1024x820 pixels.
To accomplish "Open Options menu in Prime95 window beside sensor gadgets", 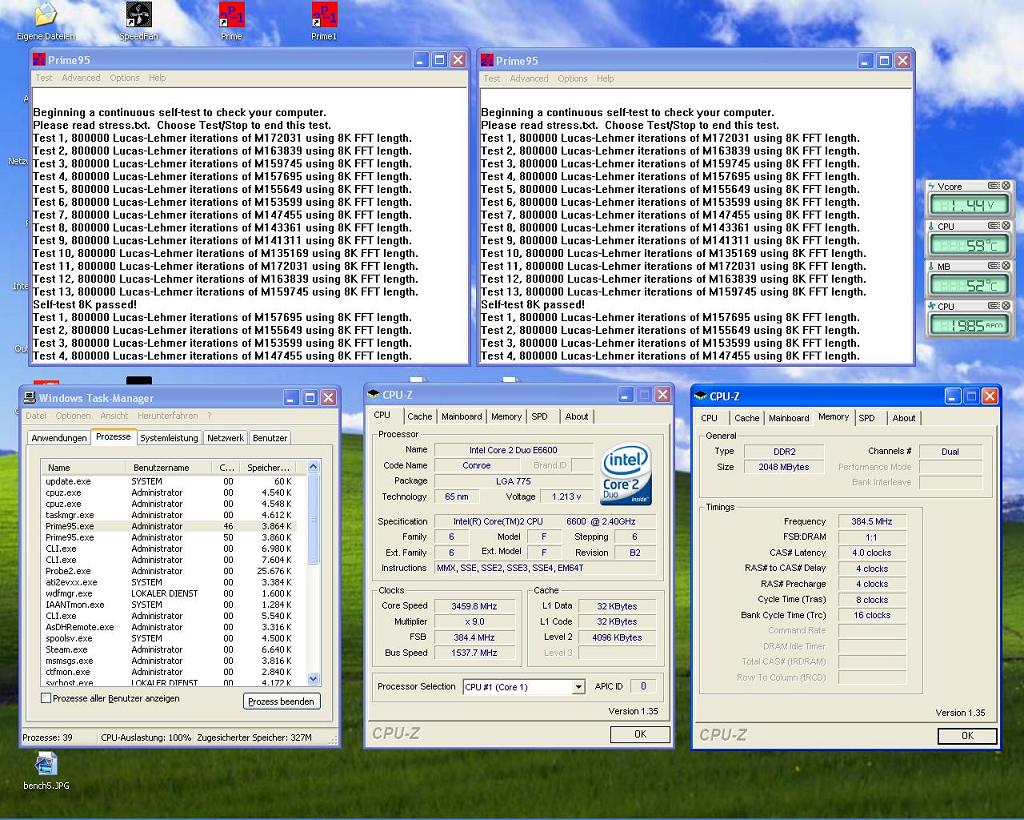I will point(573,78).
